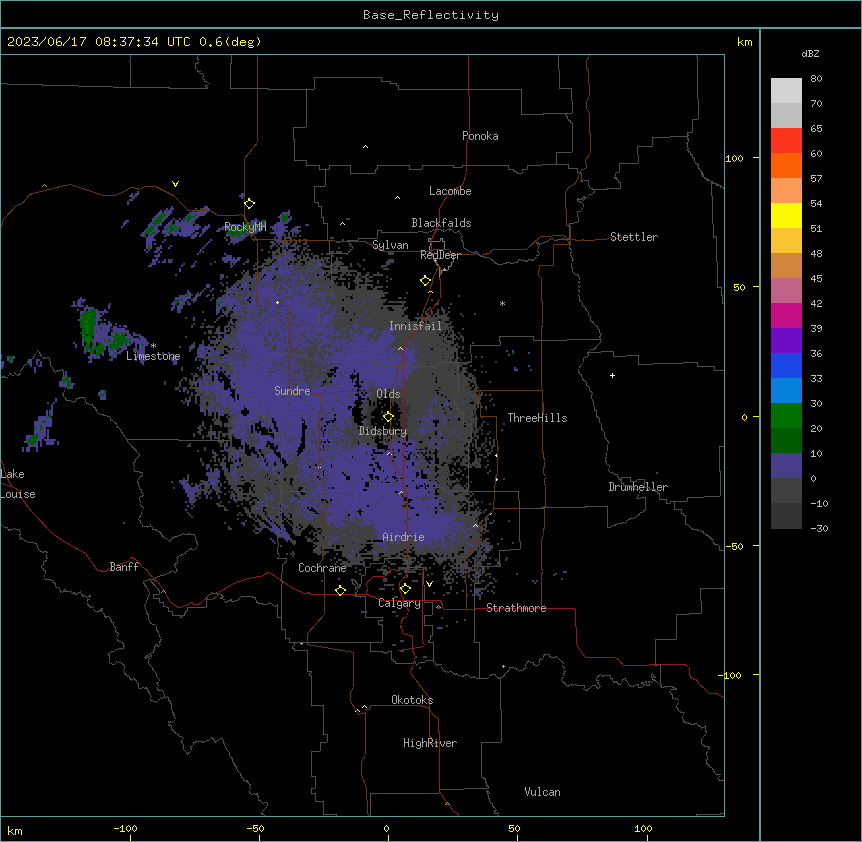Click the yellow V marker northwest of RockyMH
Viewport: 862px width, 842px height.
[175, 184]
